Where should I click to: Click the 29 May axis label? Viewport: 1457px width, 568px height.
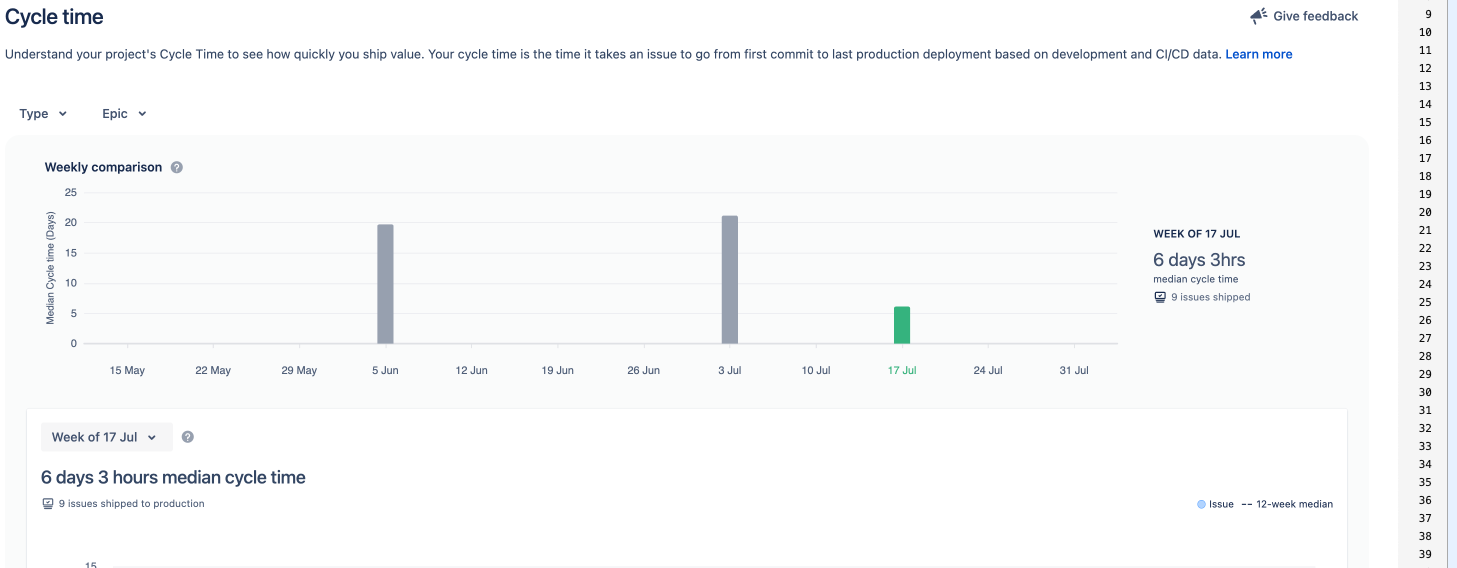(299, 370)
